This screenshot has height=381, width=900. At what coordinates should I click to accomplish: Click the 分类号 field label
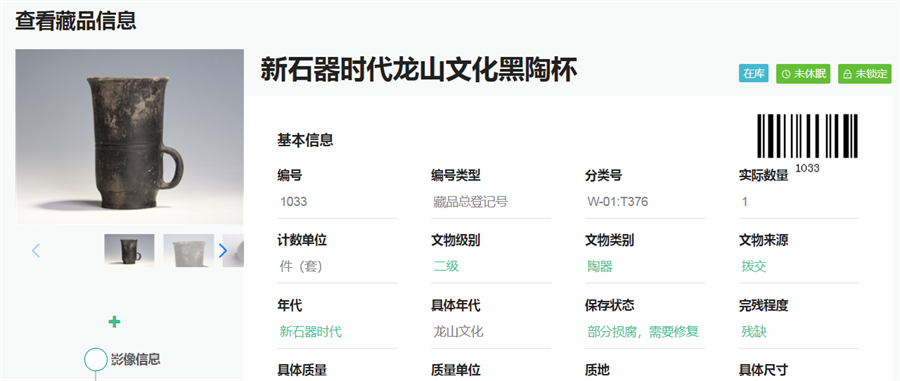point(603,176)
